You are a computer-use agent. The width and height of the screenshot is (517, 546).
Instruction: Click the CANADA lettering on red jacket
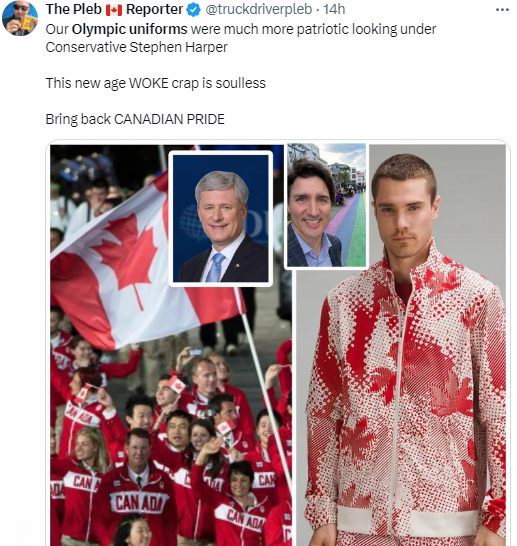139,502
